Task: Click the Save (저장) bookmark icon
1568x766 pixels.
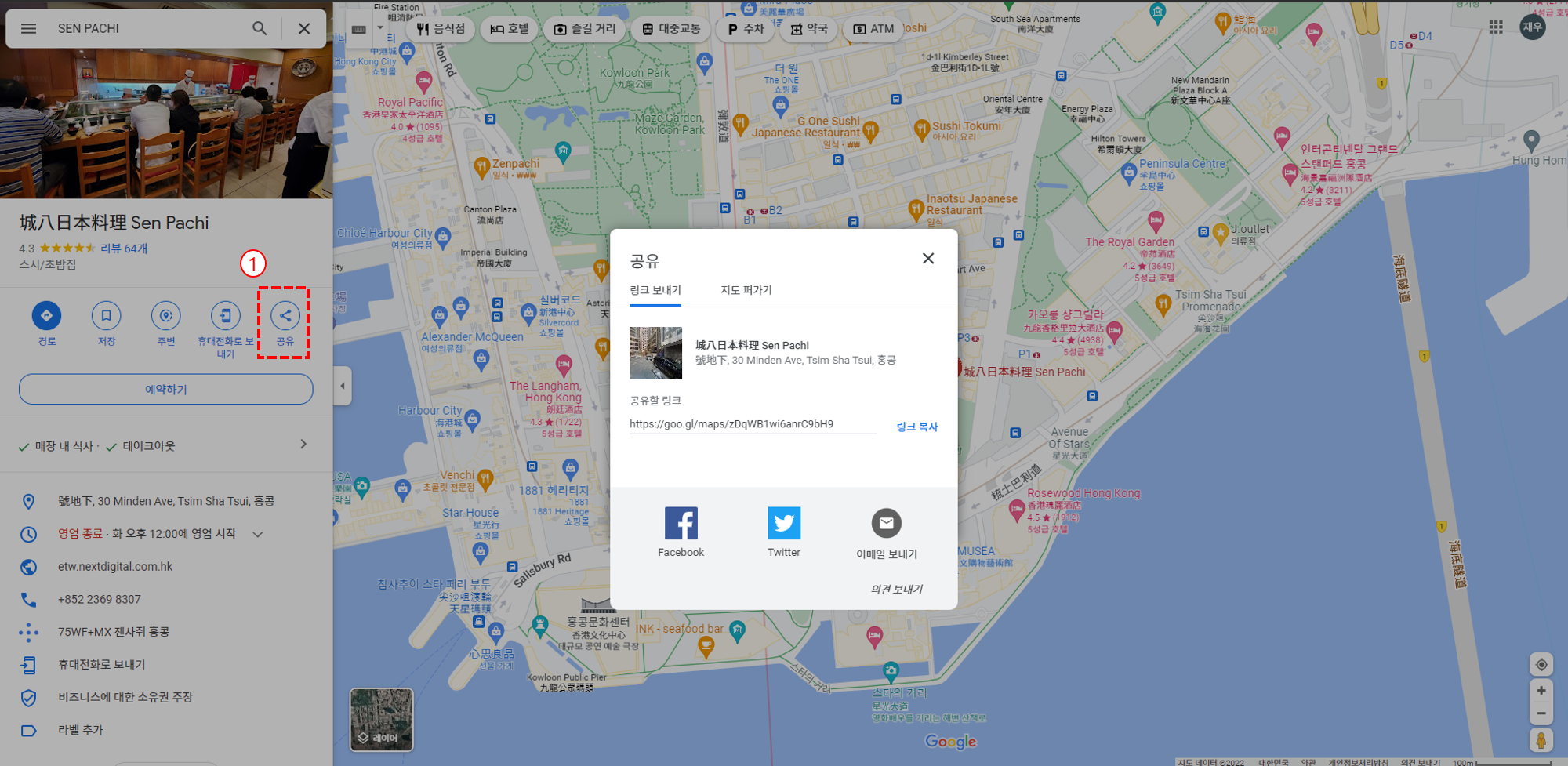Action: pos(106,315)
